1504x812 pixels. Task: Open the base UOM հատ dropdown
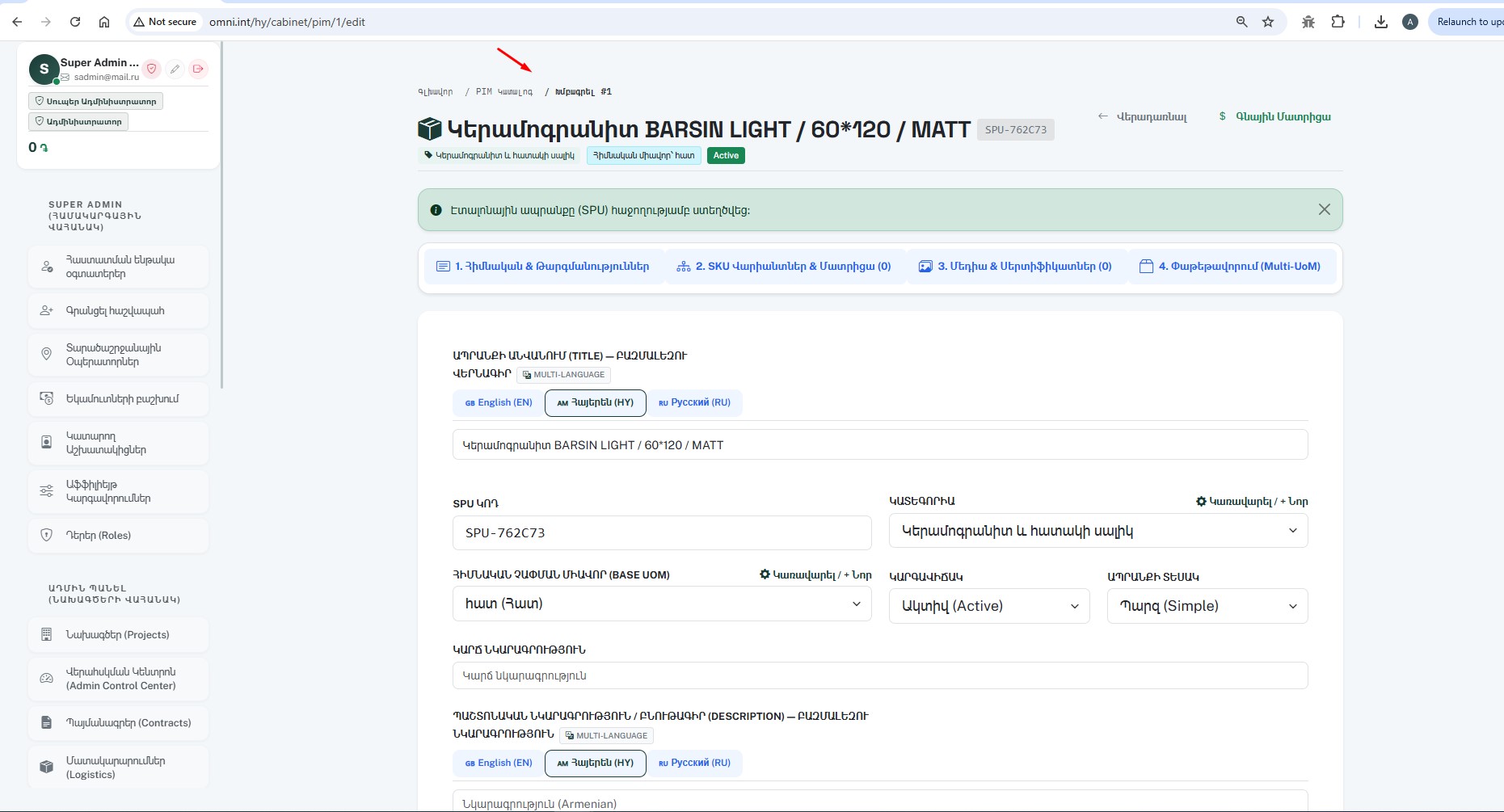tap(662, 604)
